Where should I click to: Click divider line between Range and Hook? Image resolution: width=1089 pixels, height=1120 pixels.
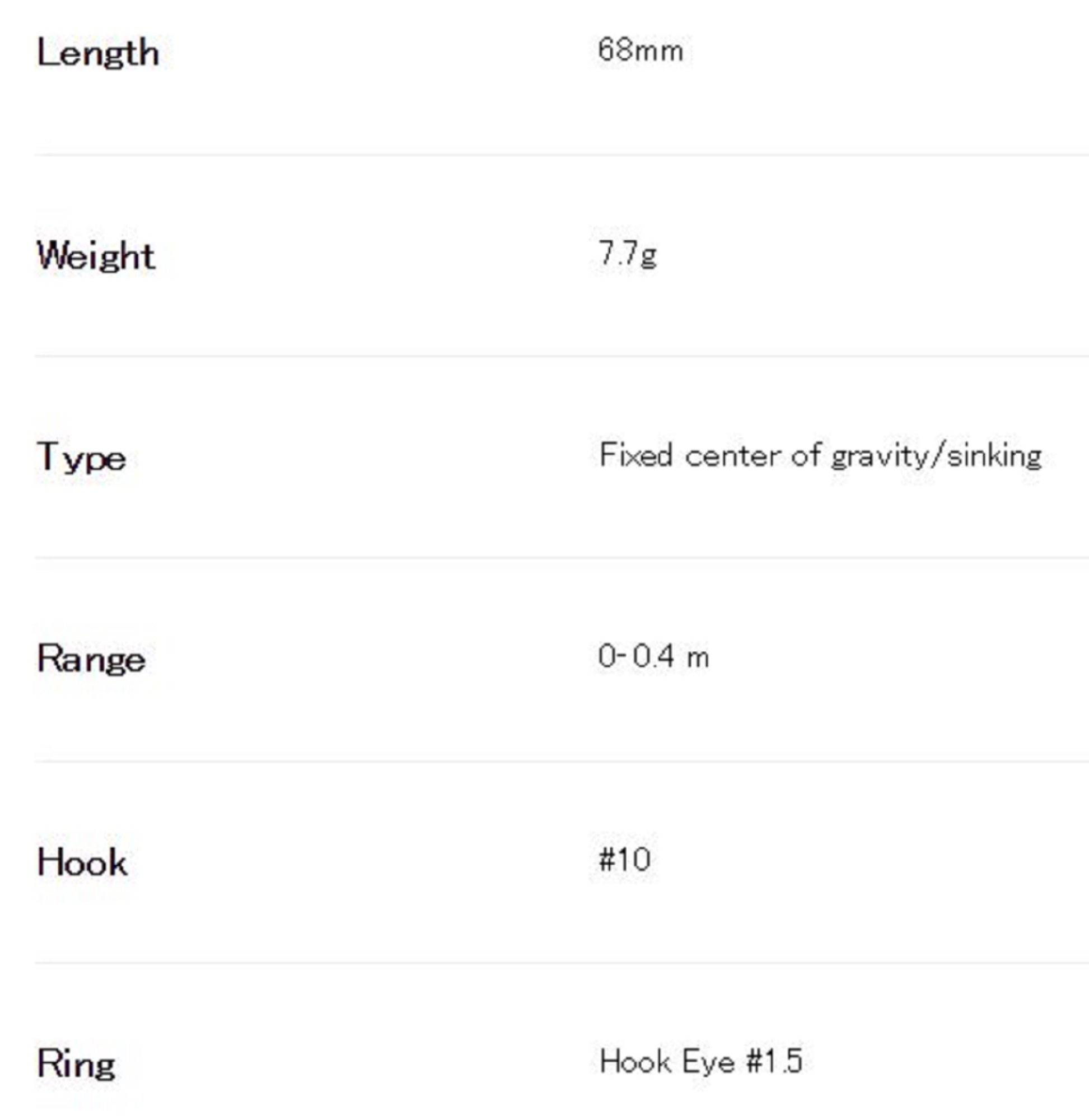tap(560, 761)
